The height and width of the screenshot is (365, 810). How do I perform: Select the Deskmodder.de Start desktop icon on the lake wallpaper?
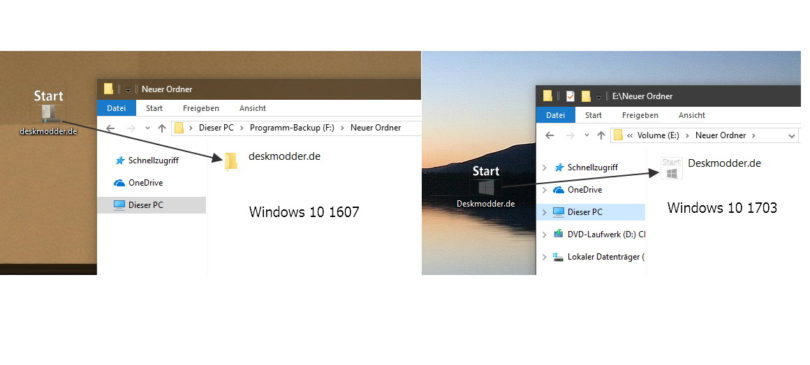[486, 186]
